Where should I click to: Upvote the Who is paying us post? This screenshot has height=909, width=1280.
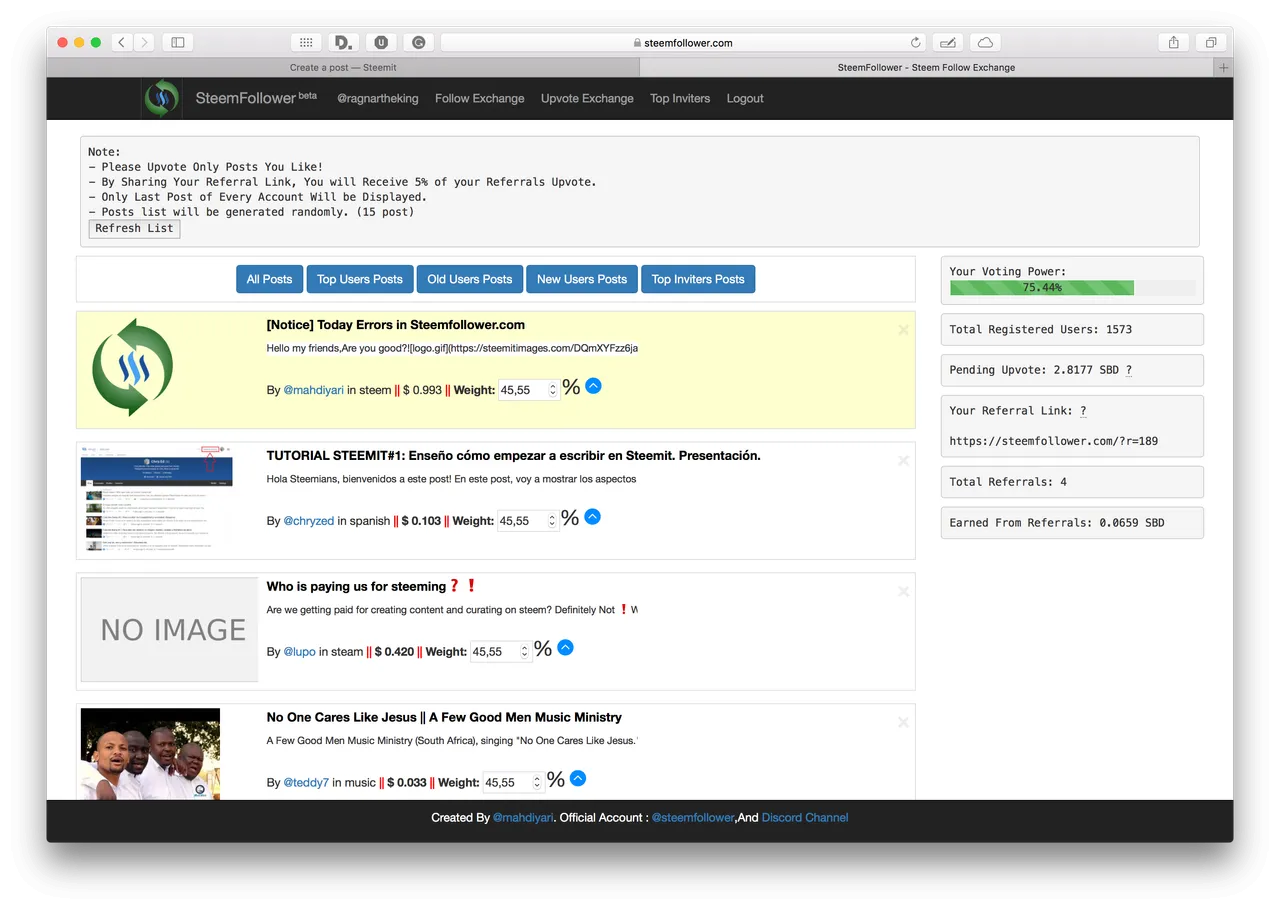click(x=565, y=647)
